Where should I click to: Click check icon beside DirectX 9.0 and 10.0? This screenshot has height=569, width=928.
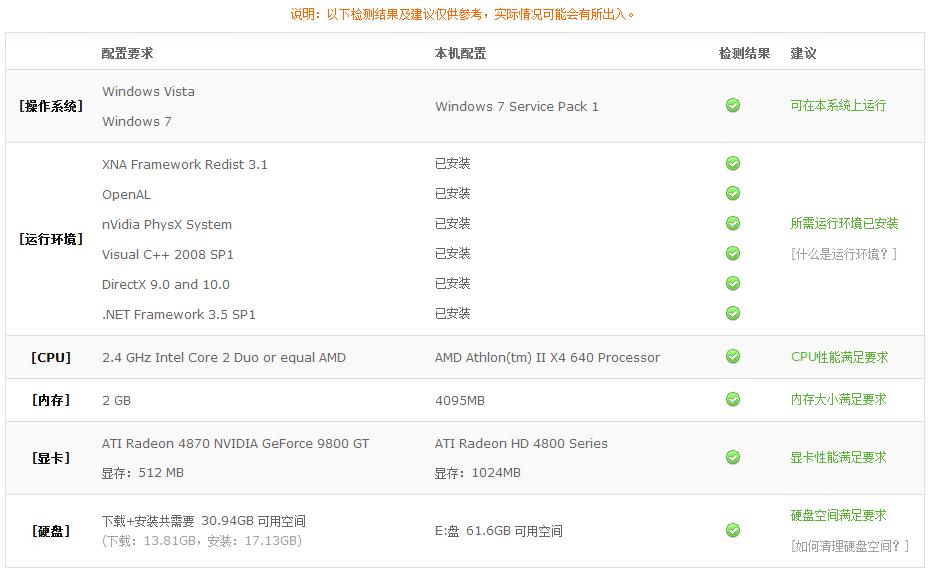[733, 284]
